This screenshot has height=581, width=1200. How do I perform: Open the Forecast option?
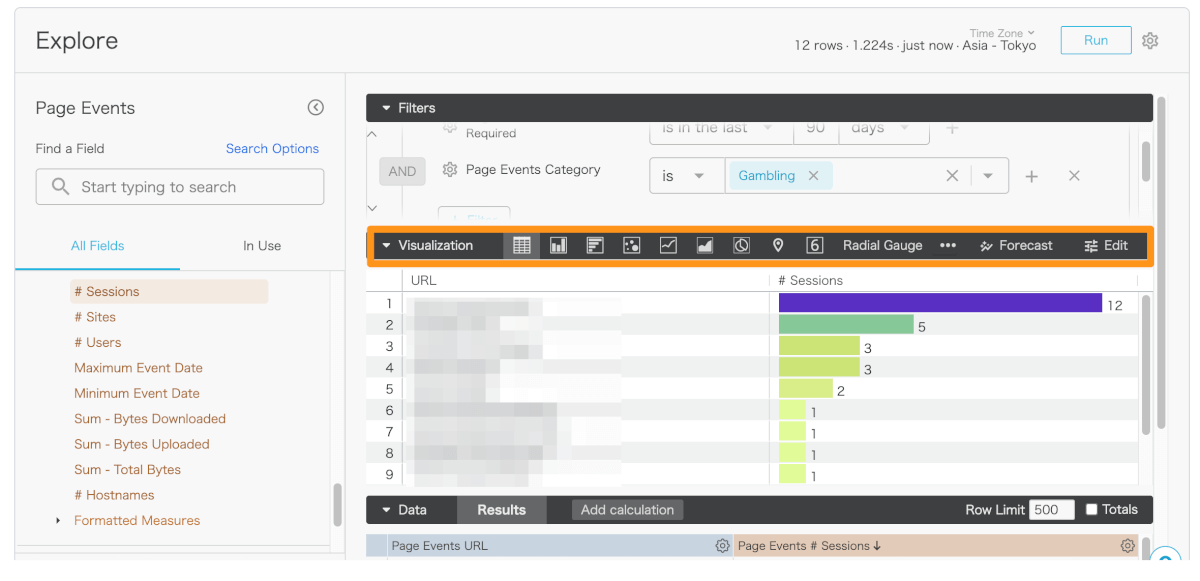click(1016, 246)
